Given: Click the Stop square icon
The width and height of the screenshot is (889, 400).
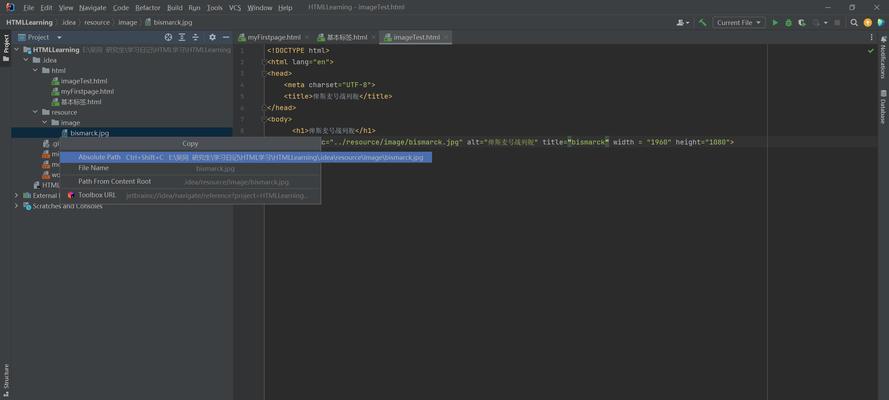Looking at the screenshot, I should coord(837,23).
